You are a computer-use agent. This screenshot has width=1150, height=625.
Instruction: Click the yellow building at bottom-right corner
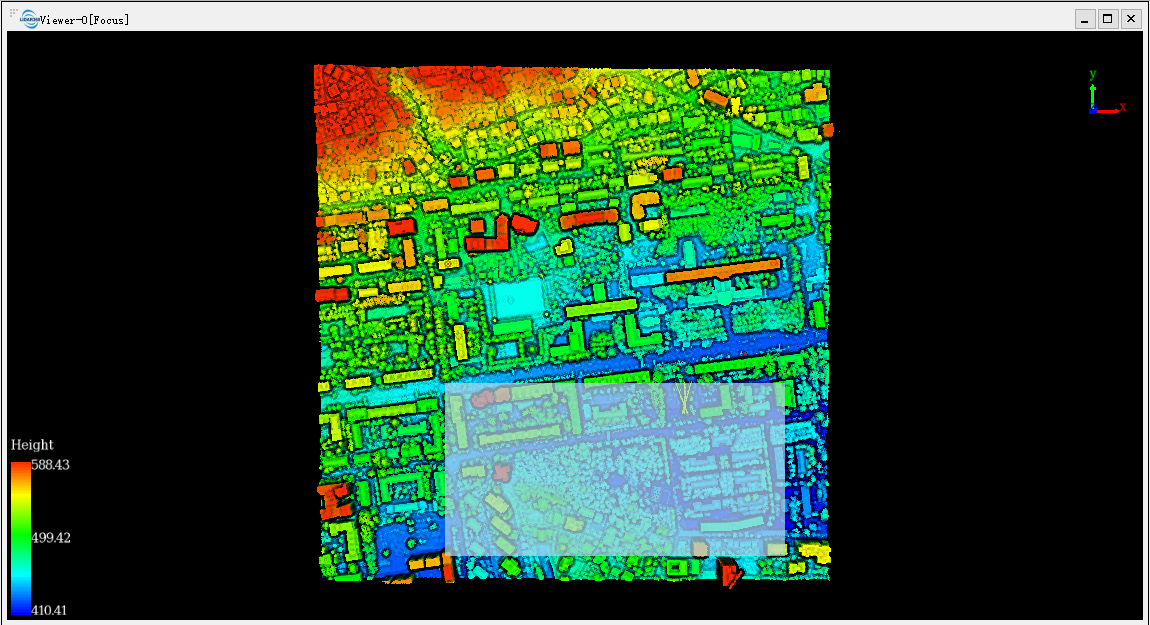point(813,551)
